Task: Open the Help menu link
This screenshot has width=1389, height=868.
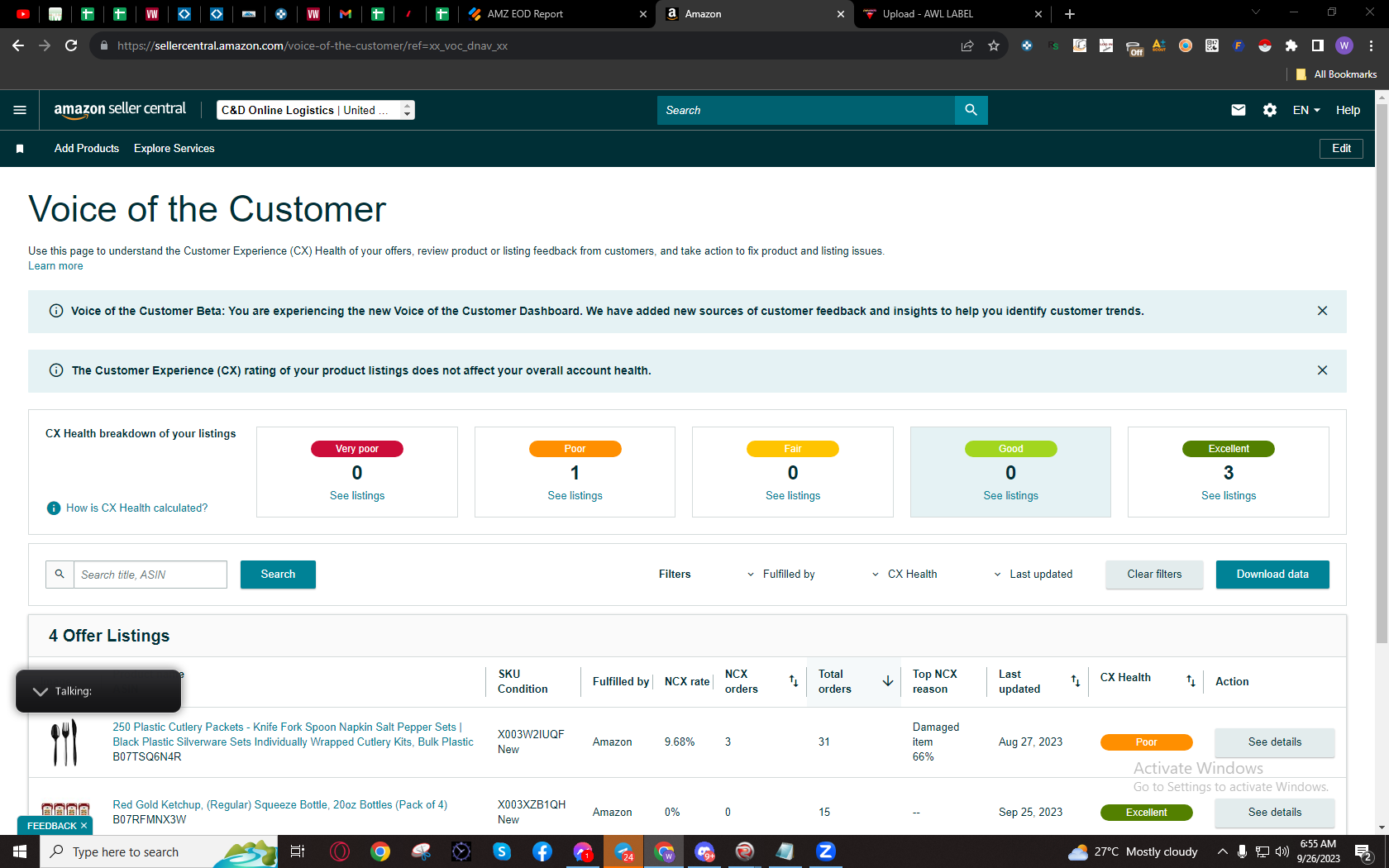Action: [x=1348, y=110]
